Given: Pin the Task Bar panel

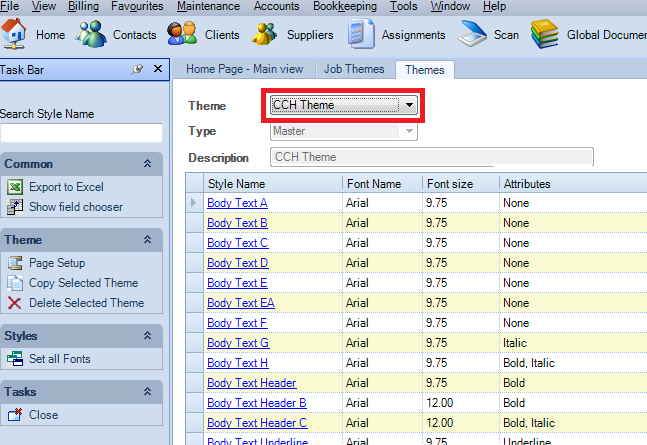Looking at the screenshot, I should [137, 69].
